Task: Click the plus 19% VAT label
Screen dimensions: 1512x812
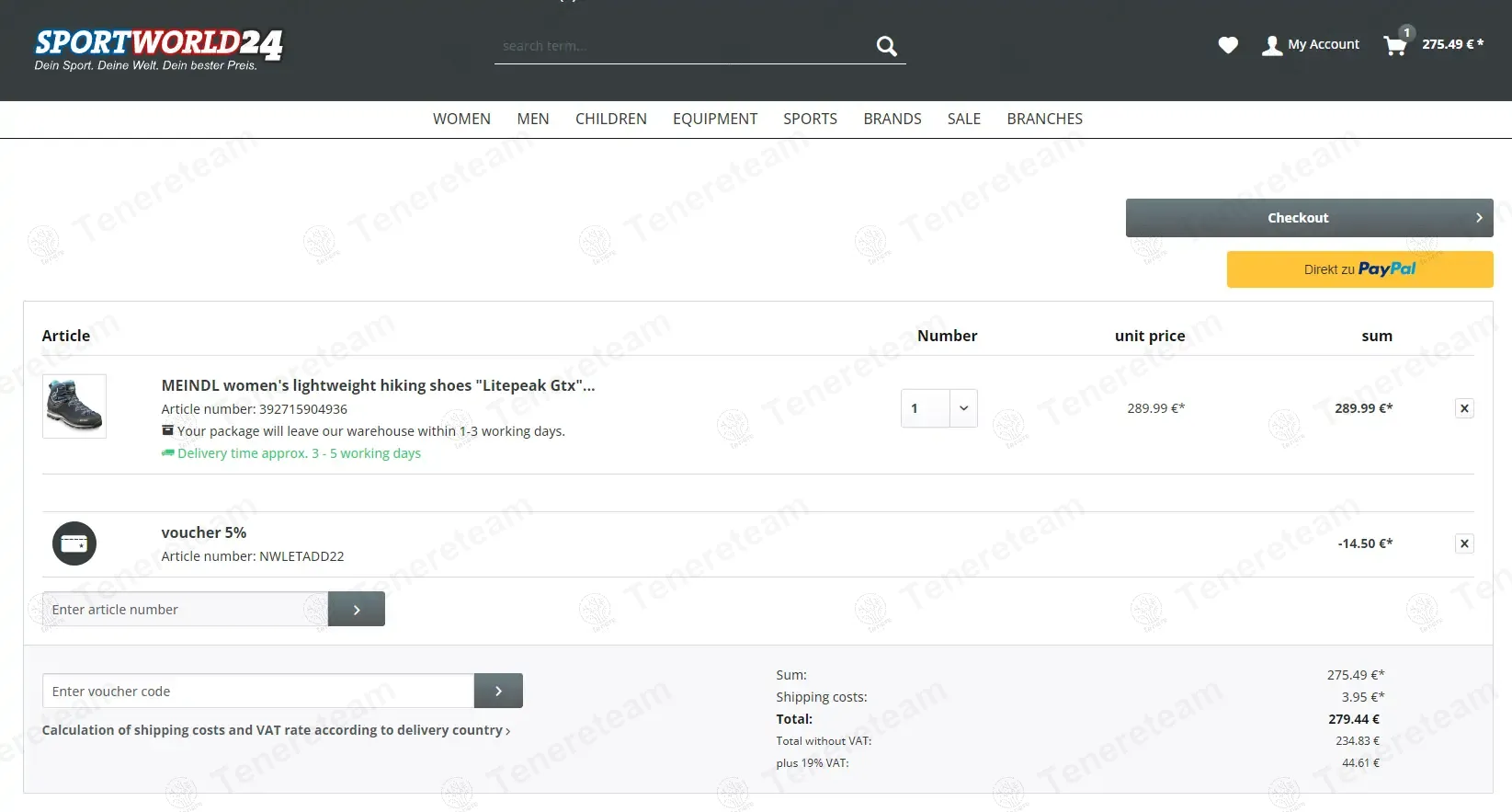Action: [813, 763]
